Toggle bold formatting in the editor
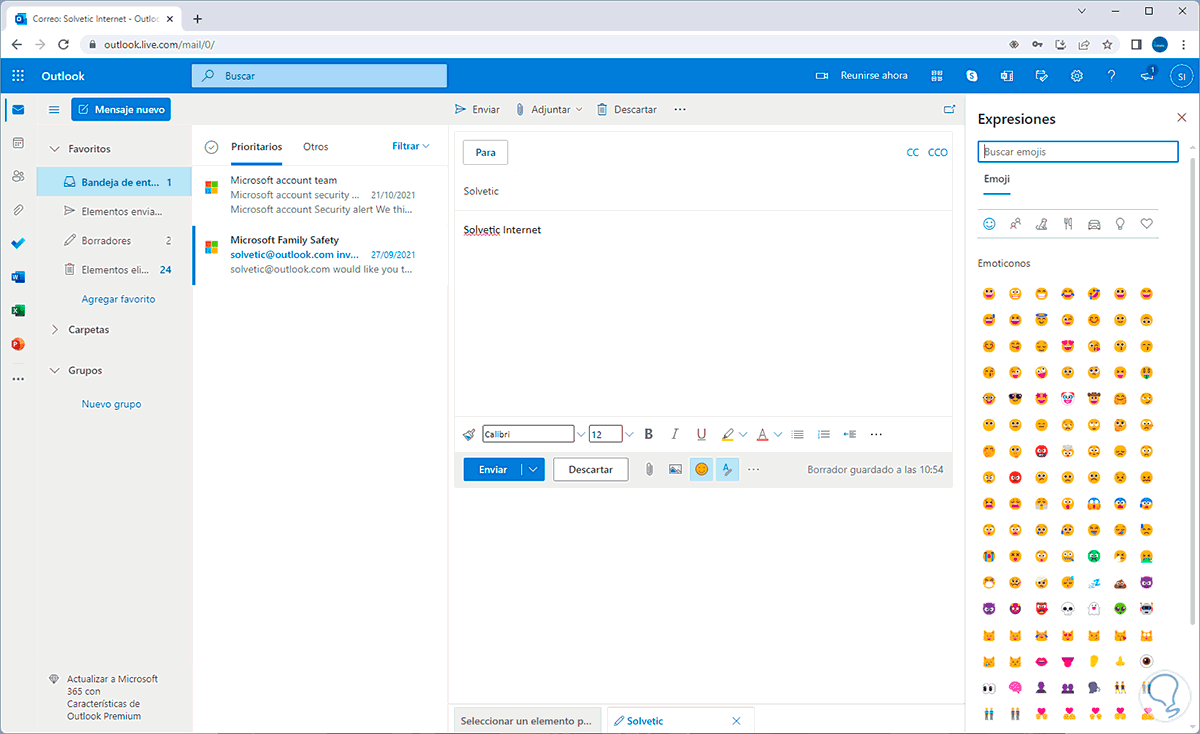The width and height of the screenshot is (1200, 734). click(x=648, y=434)
